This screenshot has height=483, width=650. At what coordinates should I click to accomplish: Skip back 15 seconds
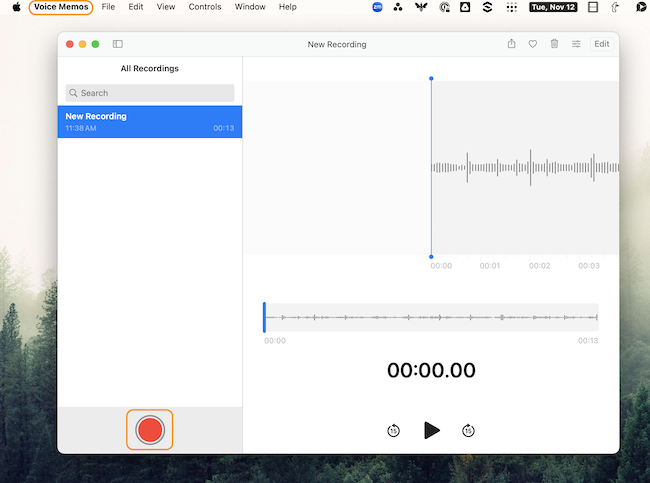(393, 431)
